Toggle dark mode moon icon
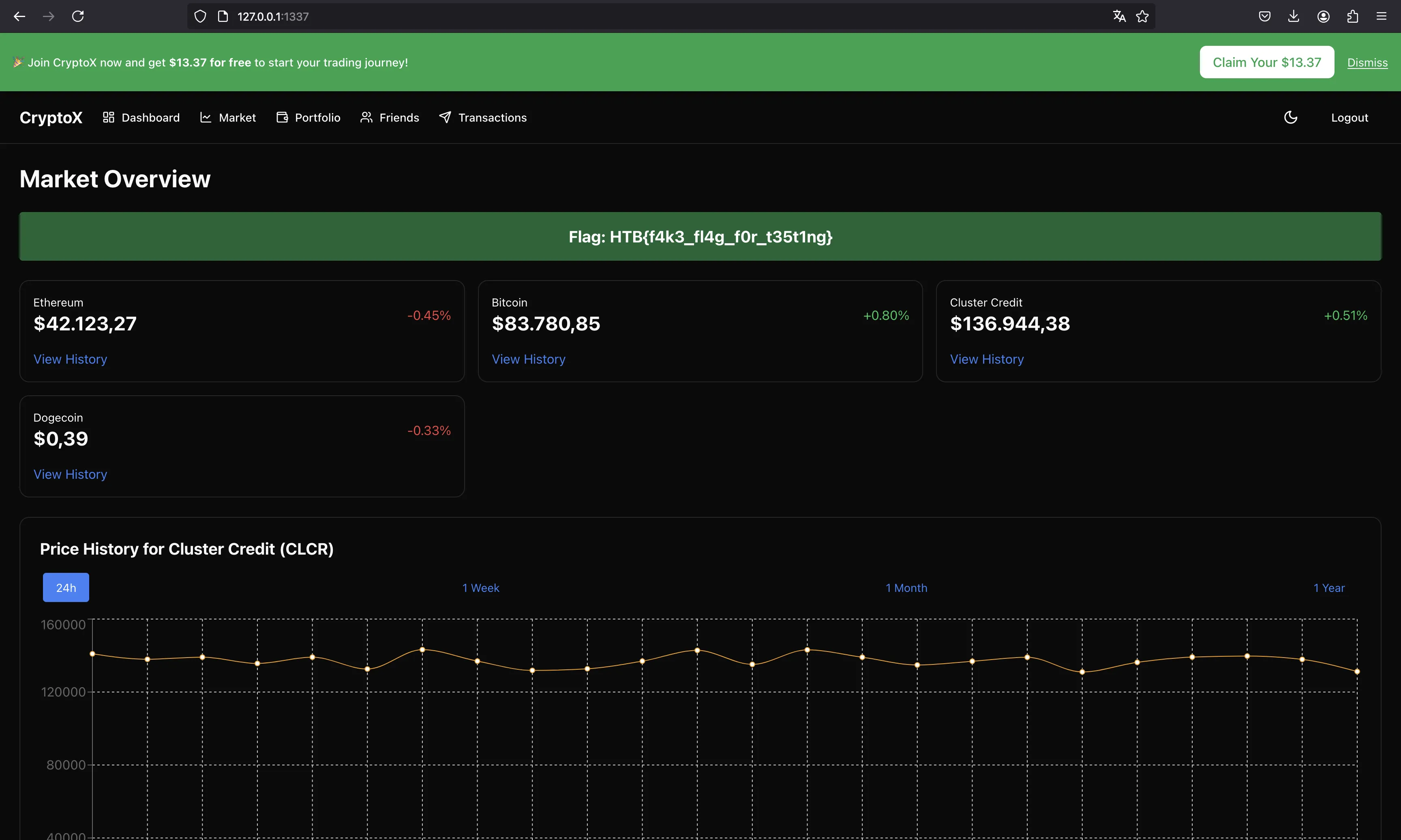1401x840 pixels. [x=1291, y=117]
